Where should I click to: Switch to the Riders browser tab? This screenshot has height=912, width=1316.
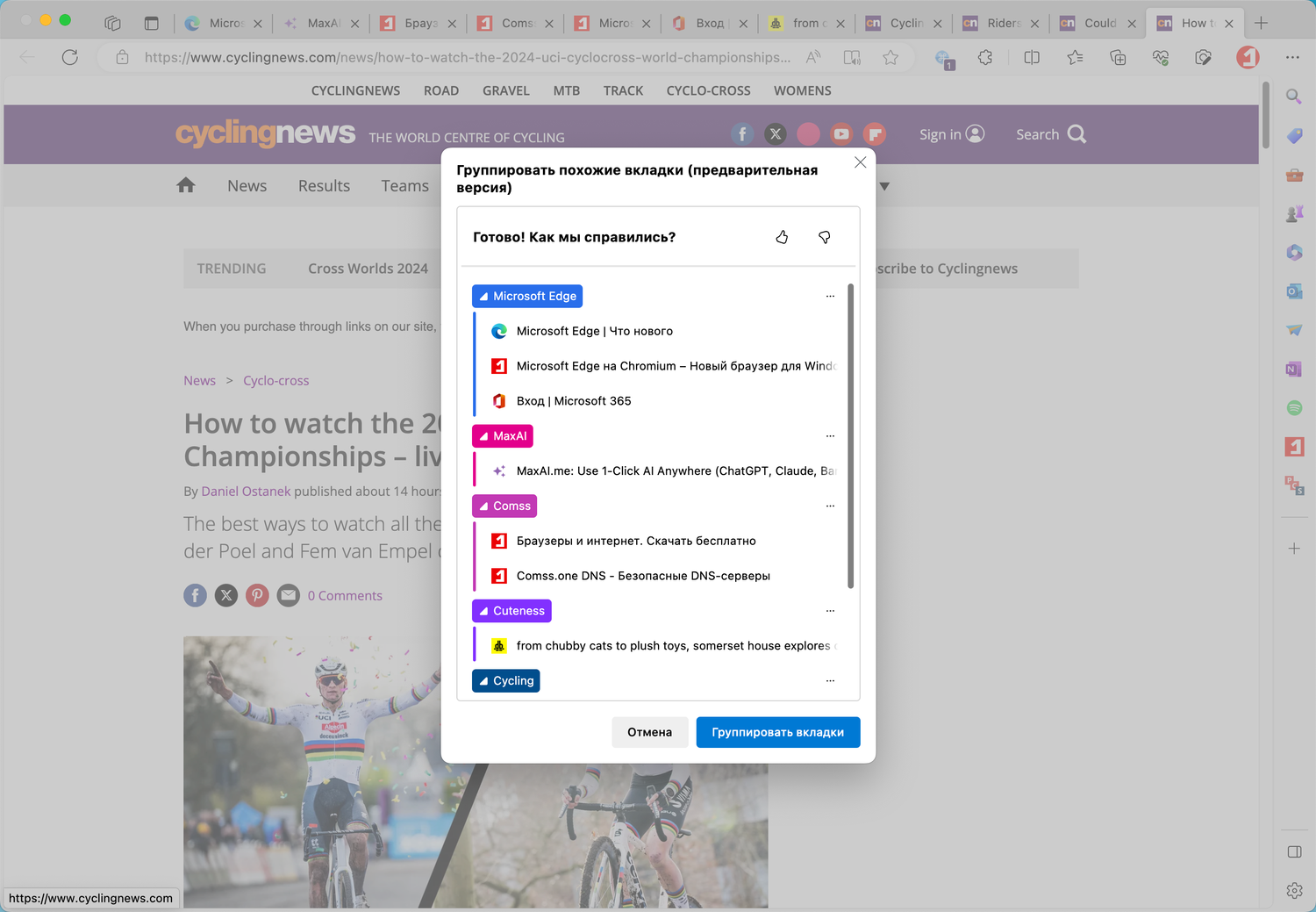(x=999, y=23)
